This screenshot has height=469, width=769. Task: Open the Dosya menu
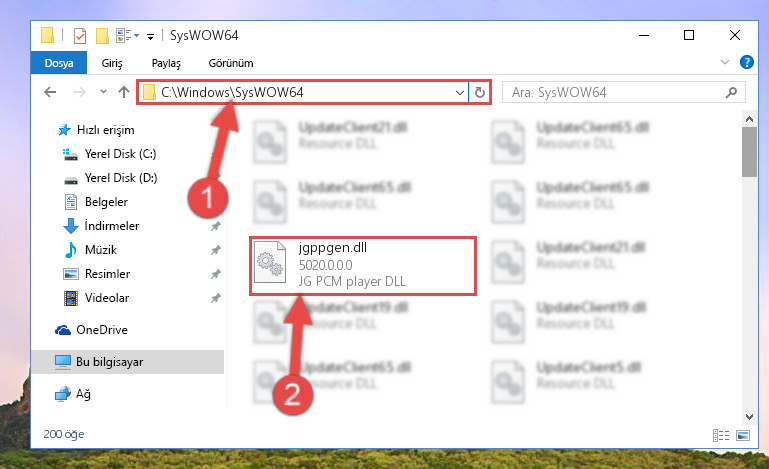pos(59,63)
